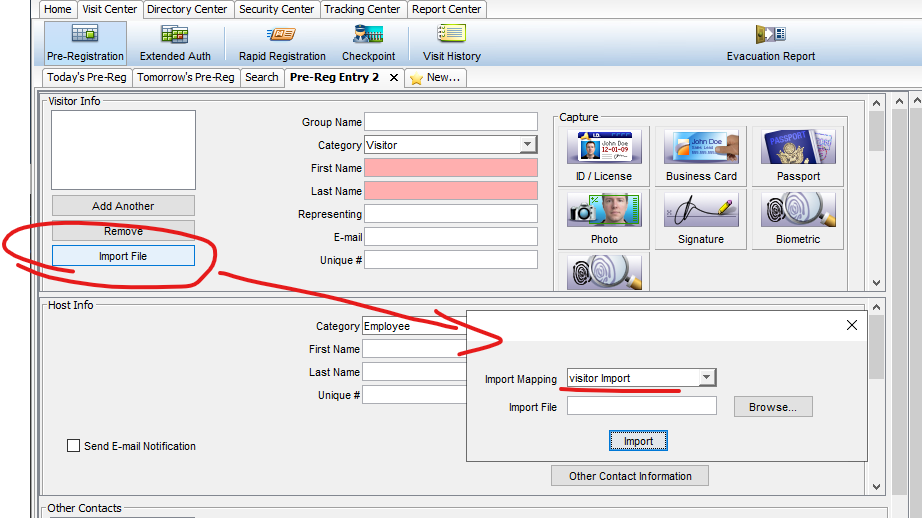
Task: Select the Evacuation Report icon
Action: [x=770, y=42]
